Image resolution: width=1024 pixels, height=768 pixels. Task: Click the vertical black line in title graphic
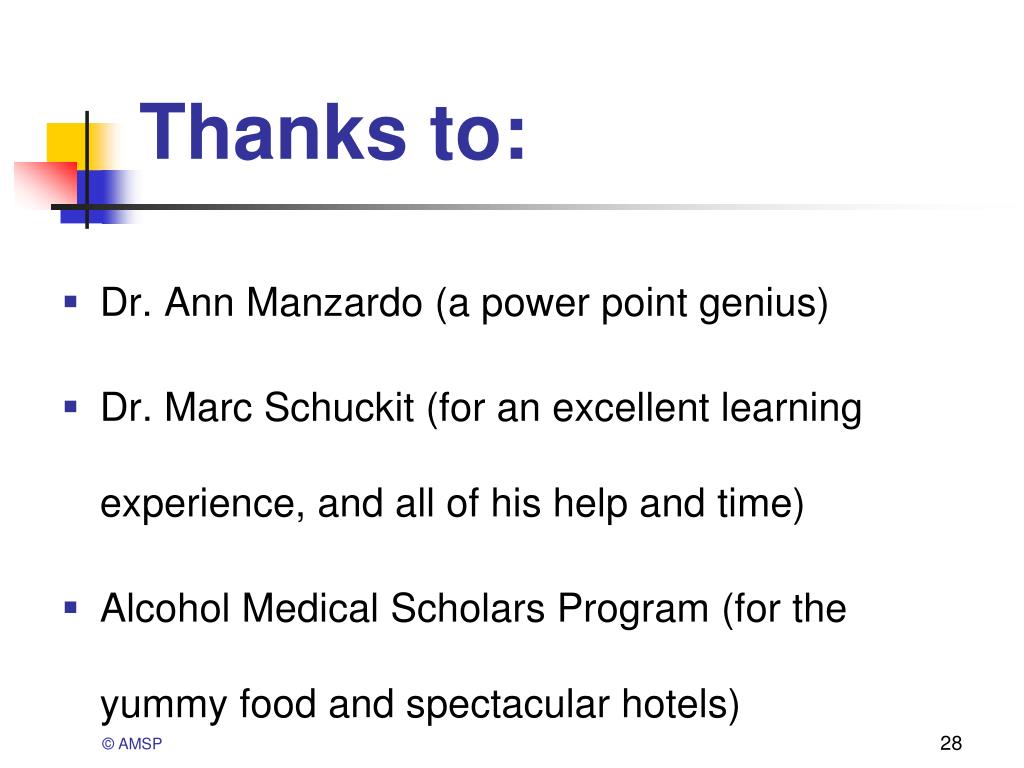click(87, 169)
